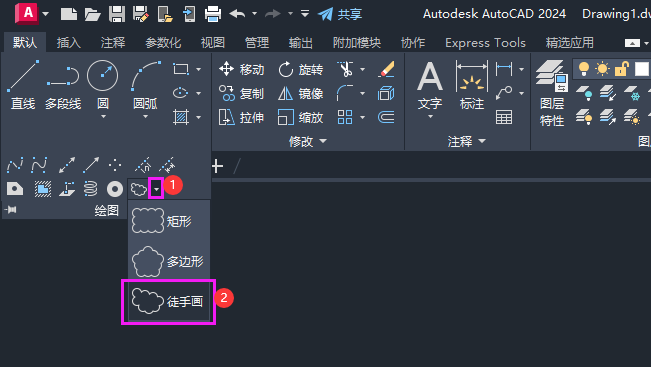Open the Quick Access Toolbar customize dropdown
Screen dimensions: 651x367
coord(305,14)
